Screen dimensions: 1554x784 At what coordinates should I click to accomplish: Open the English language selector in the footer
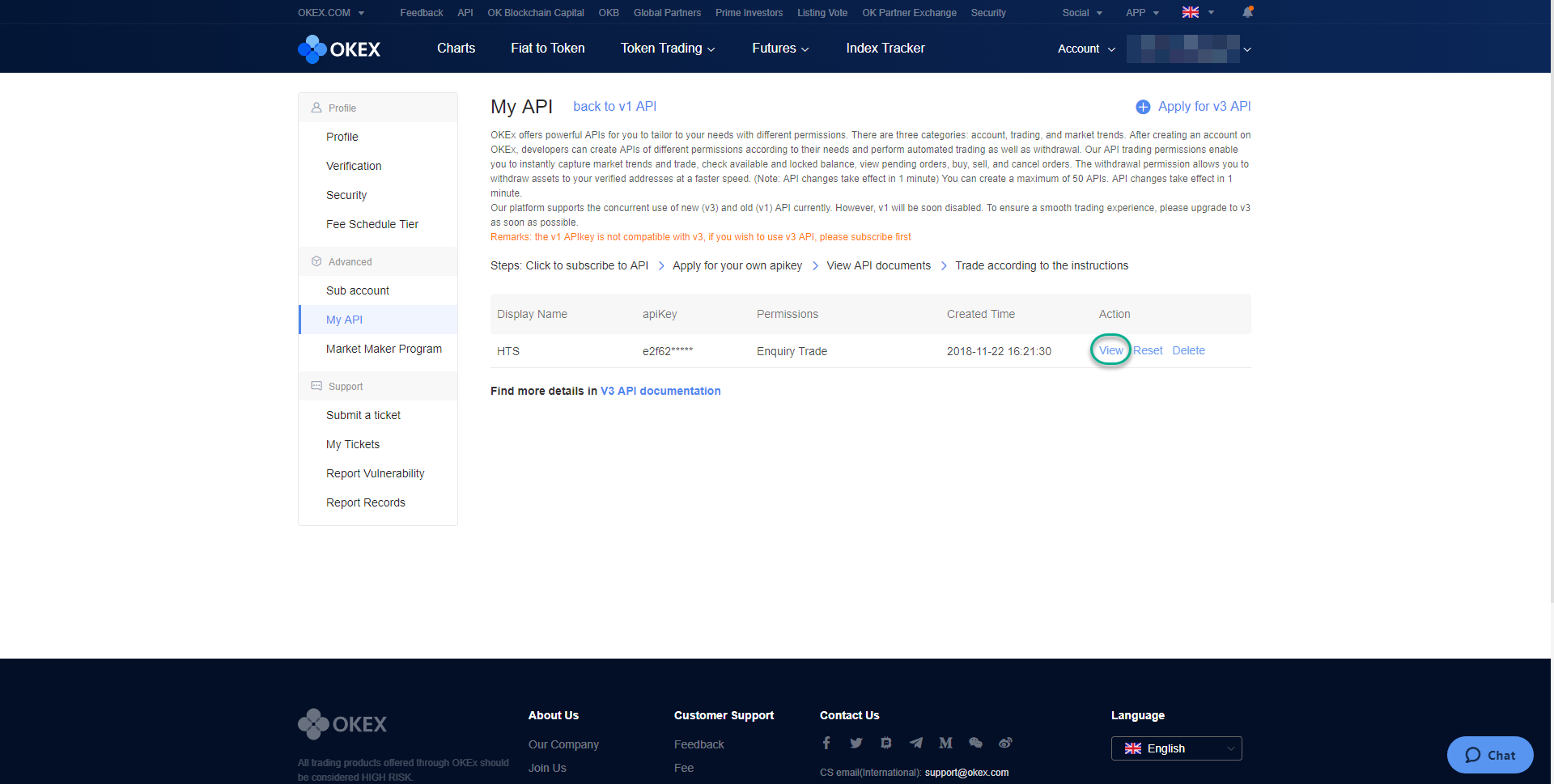pos(1176,748)
